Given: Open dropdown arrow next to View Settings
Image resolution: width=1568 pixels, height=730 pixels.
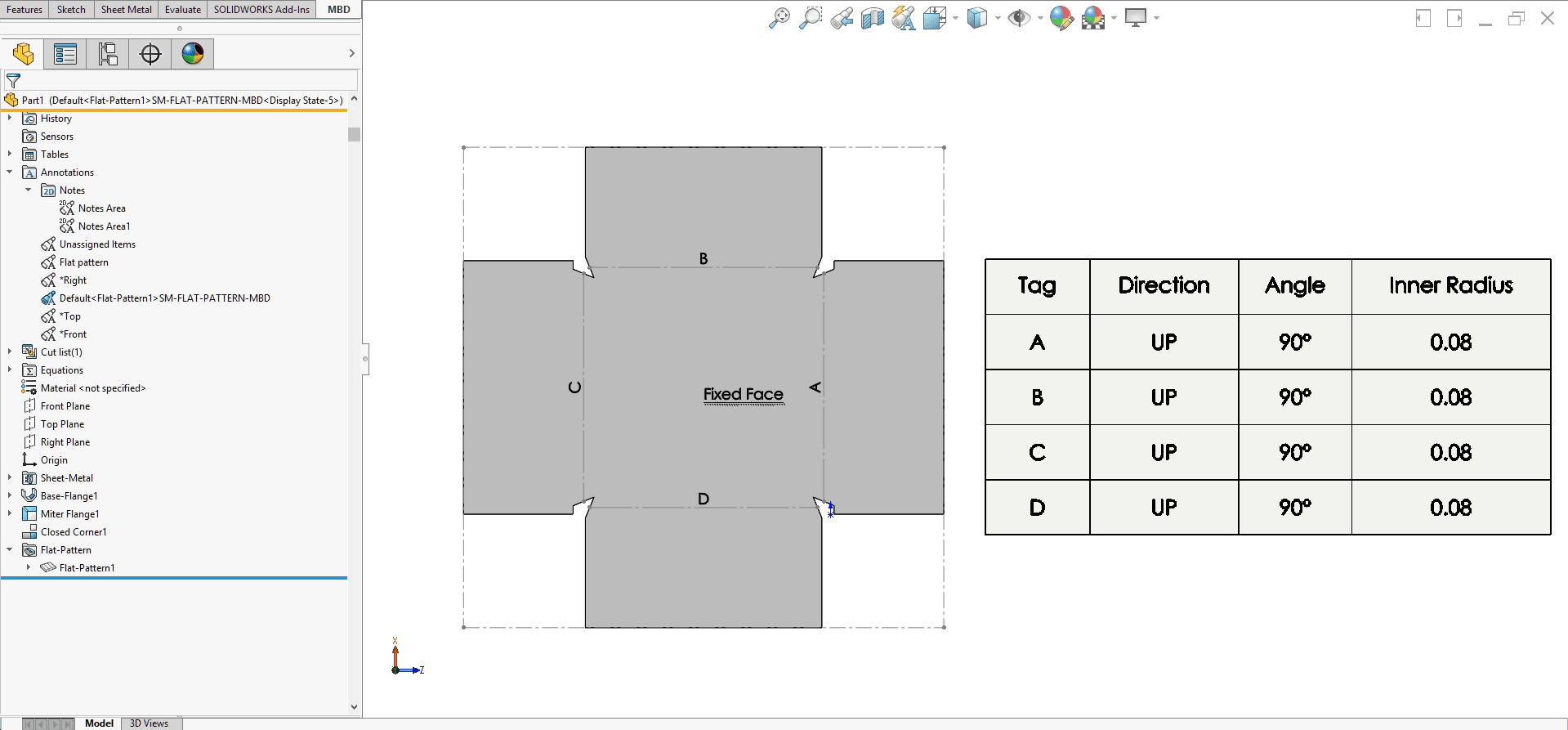Looking at the screenshot, I should (1156, 18).
